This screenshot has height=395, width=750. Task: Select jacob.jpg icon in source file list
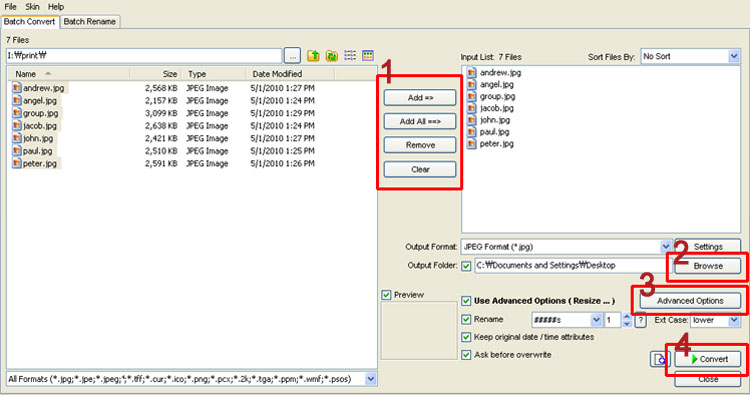(17, 126)
